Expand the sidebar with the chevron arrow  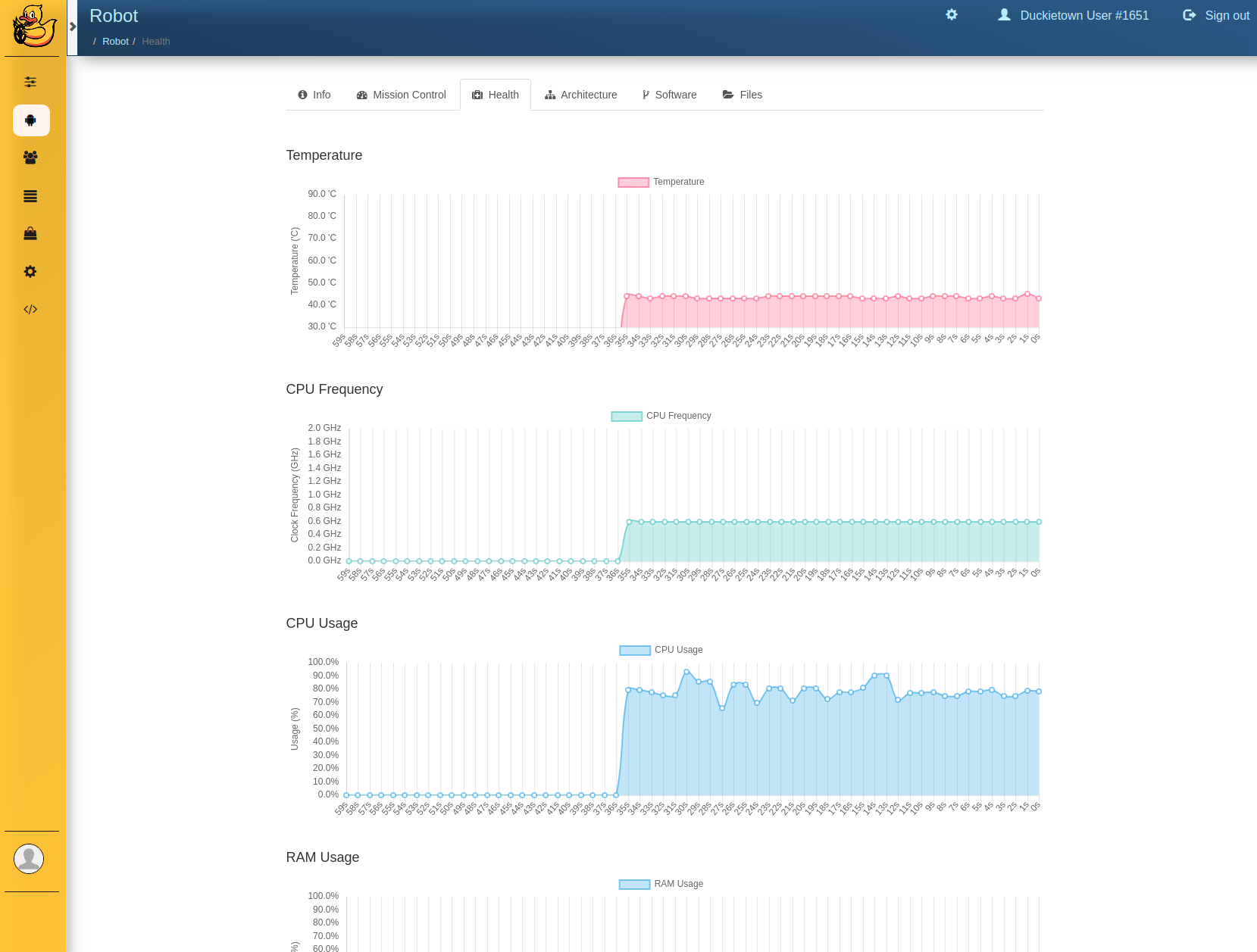tap(73, 27)
